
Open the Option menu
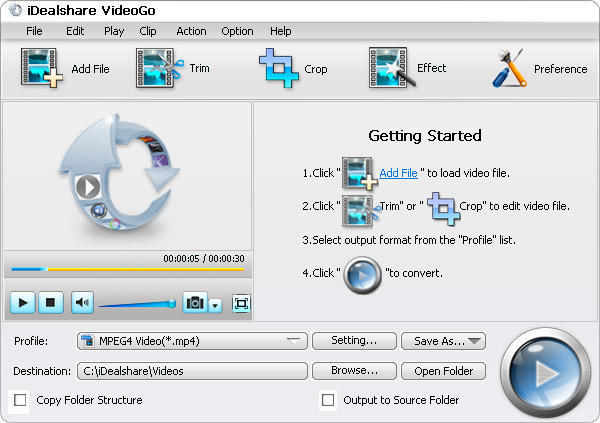237,31
